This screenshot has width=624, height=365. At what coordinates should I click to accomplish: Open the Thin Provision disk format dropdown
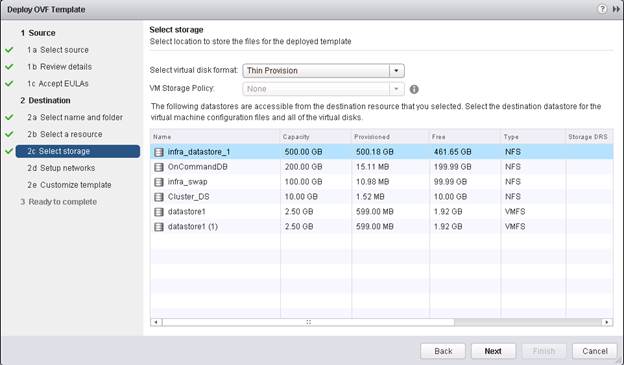pyautogui.click(x=324, y=70)
